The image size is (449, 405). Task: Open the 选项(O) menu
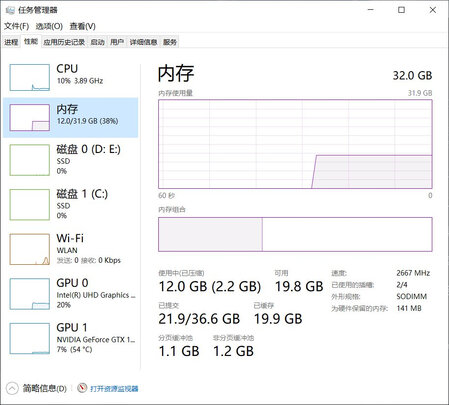point(49,26)
